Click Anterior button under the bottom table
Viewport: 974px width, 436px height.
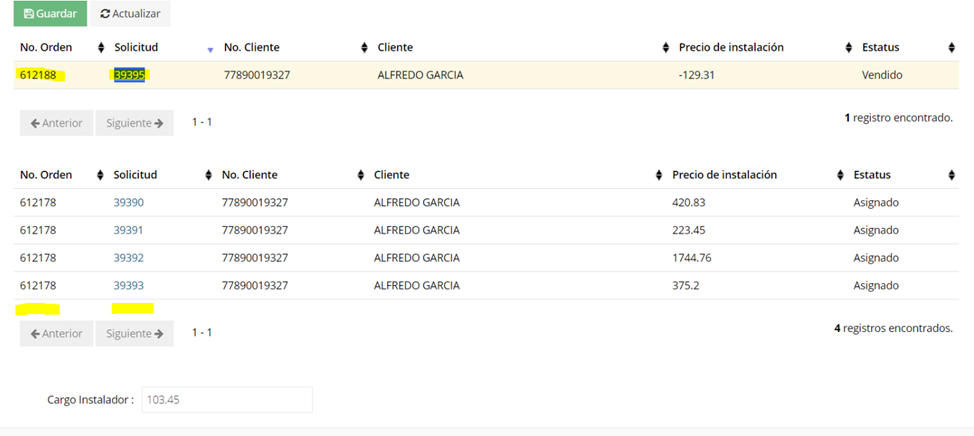[57, 334]
